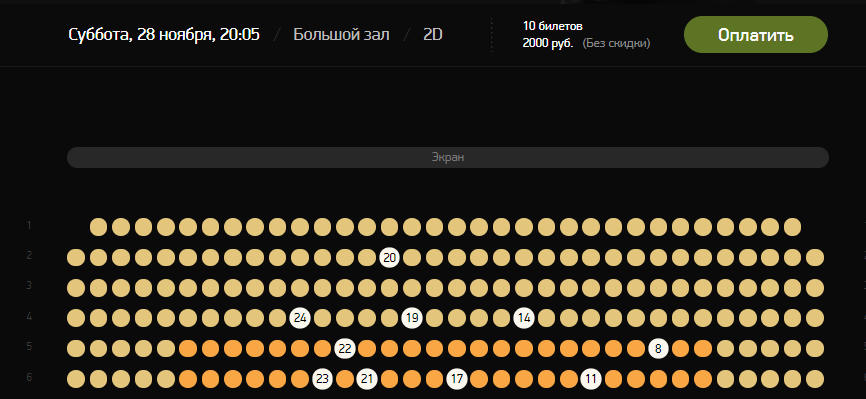
Task: Deselect seat 20 in row 2
Action: pos(389,258)
